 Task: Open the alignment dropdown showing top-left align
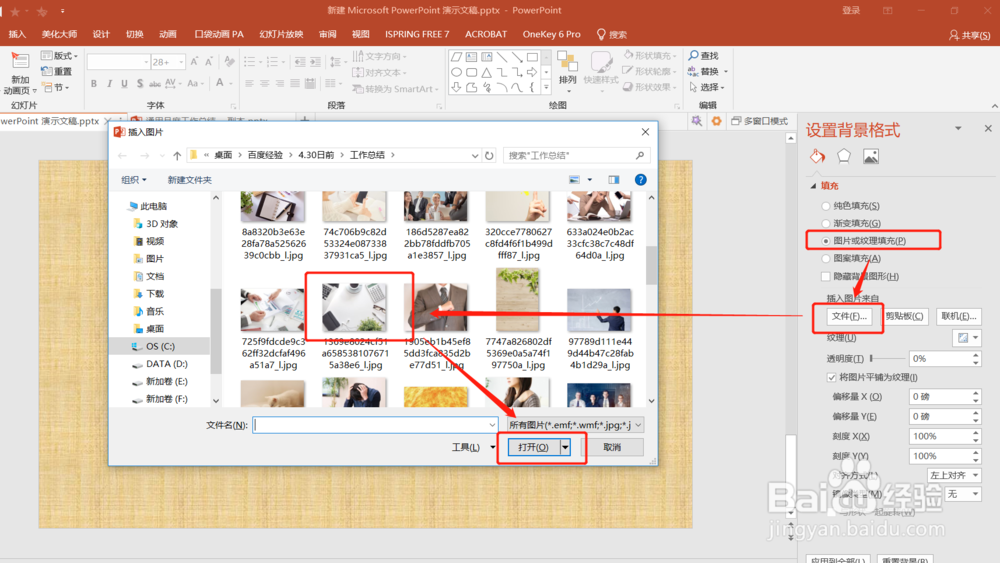tap(953, 475)
